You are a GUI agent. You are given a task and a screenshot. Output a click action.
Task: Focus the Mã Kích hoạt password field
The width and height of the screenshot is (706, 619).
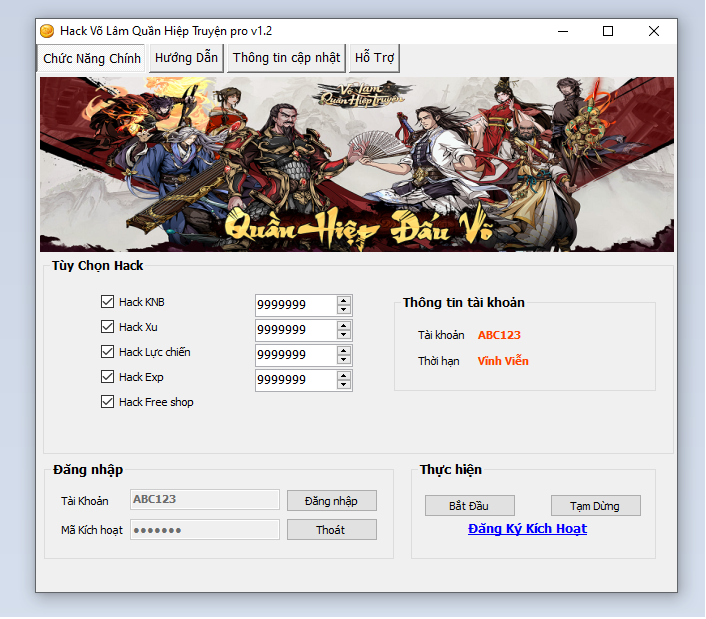[x=205, y=530]
